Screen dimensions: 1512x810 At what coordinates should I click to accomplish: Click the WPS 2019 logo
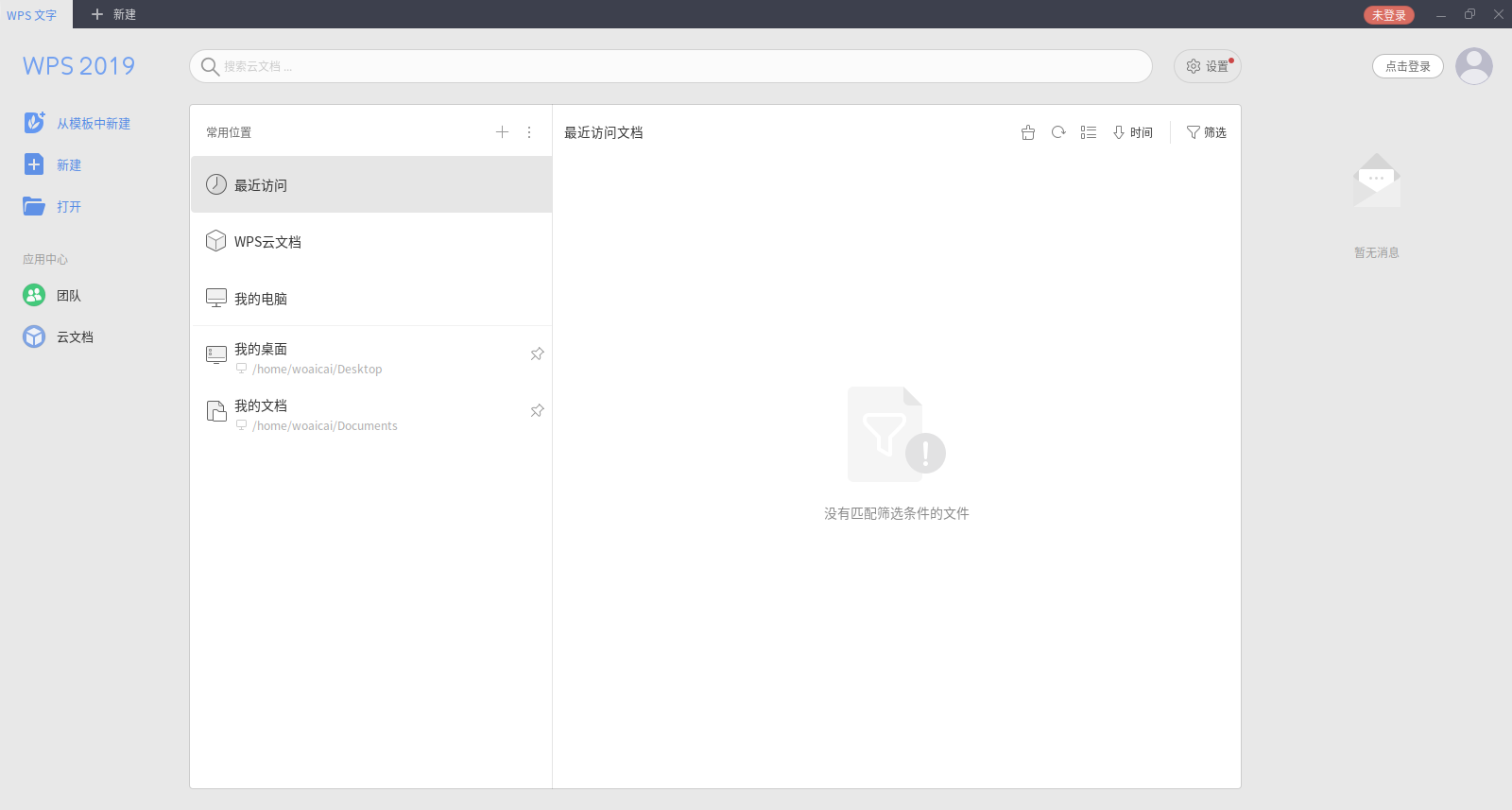pyautogui.click(x=79, y=66)
